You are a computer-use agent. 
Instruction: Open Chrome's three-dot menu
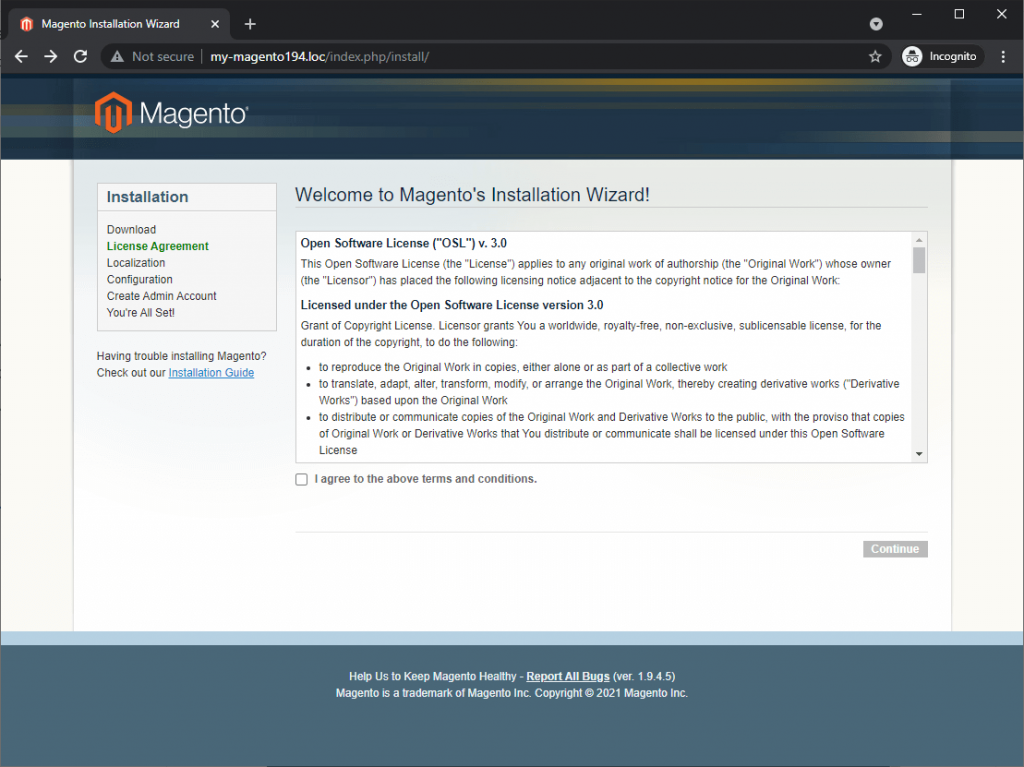(x=1003, y=57)
